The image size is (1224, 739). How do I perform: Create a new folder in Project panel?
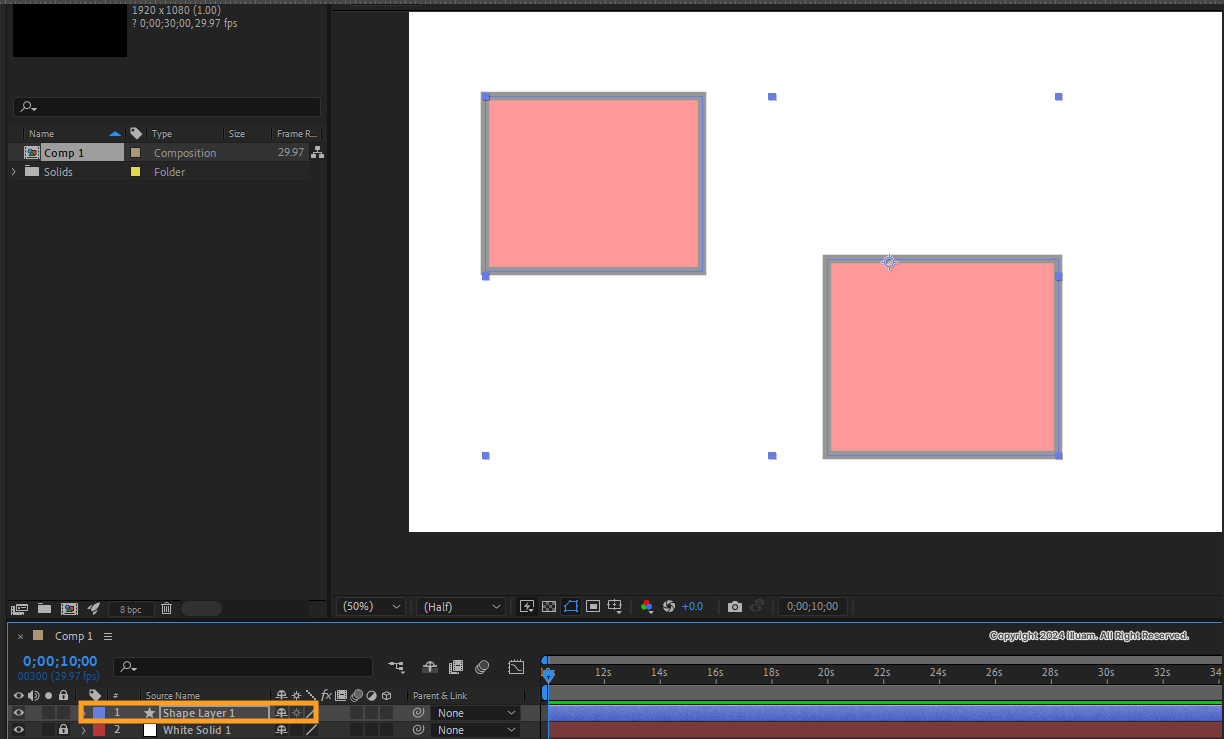pos(44,608)
